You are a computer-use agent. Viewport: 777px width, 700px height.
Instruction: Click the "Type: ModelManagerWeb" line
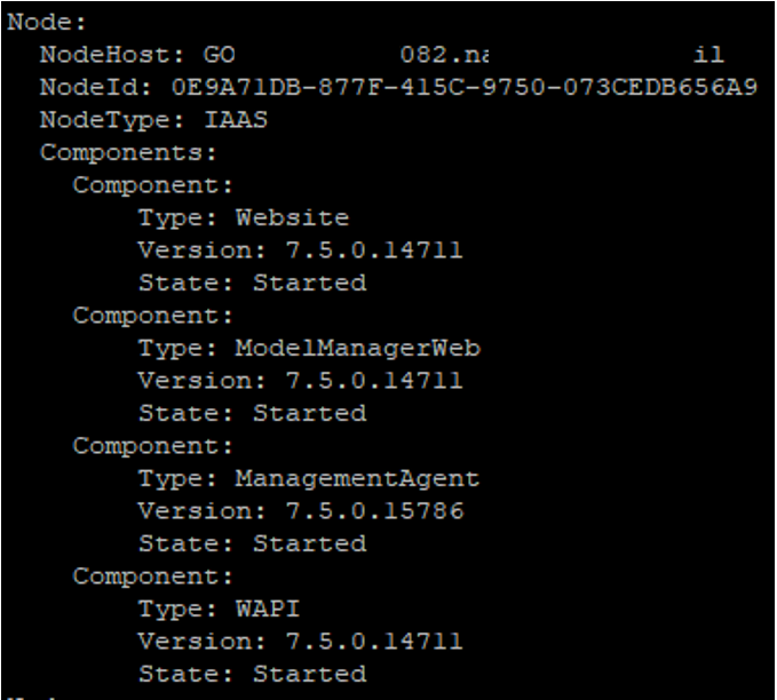[x=308, y=348]
